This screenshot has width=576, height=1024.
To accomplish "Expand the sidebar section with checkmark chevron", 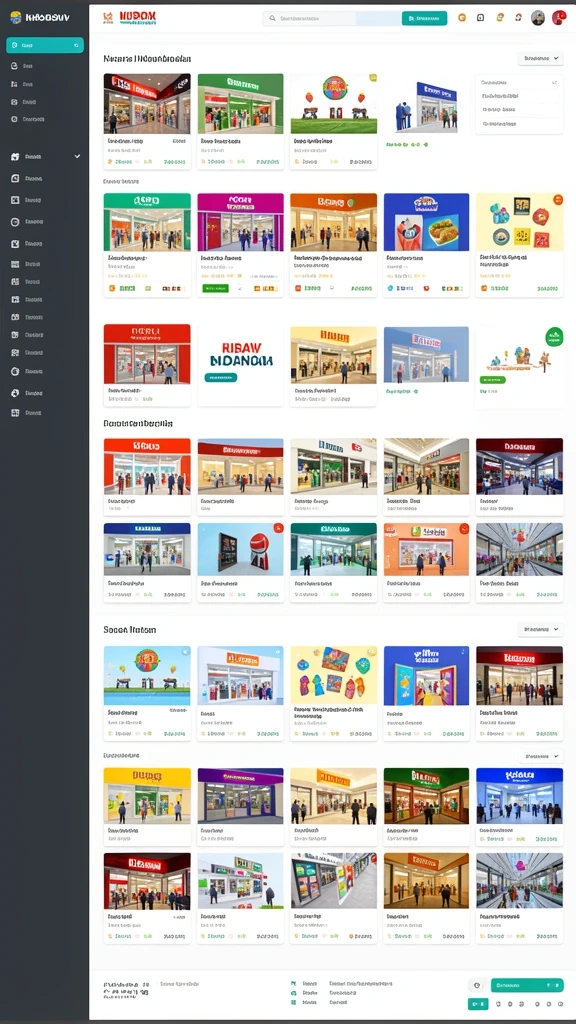I will [x=46, y=157].
